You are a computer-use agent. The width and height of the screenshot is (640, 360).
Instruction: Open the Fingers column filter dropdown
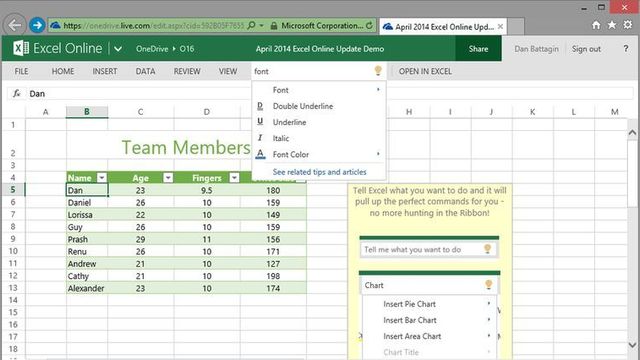tap(234, 178)
